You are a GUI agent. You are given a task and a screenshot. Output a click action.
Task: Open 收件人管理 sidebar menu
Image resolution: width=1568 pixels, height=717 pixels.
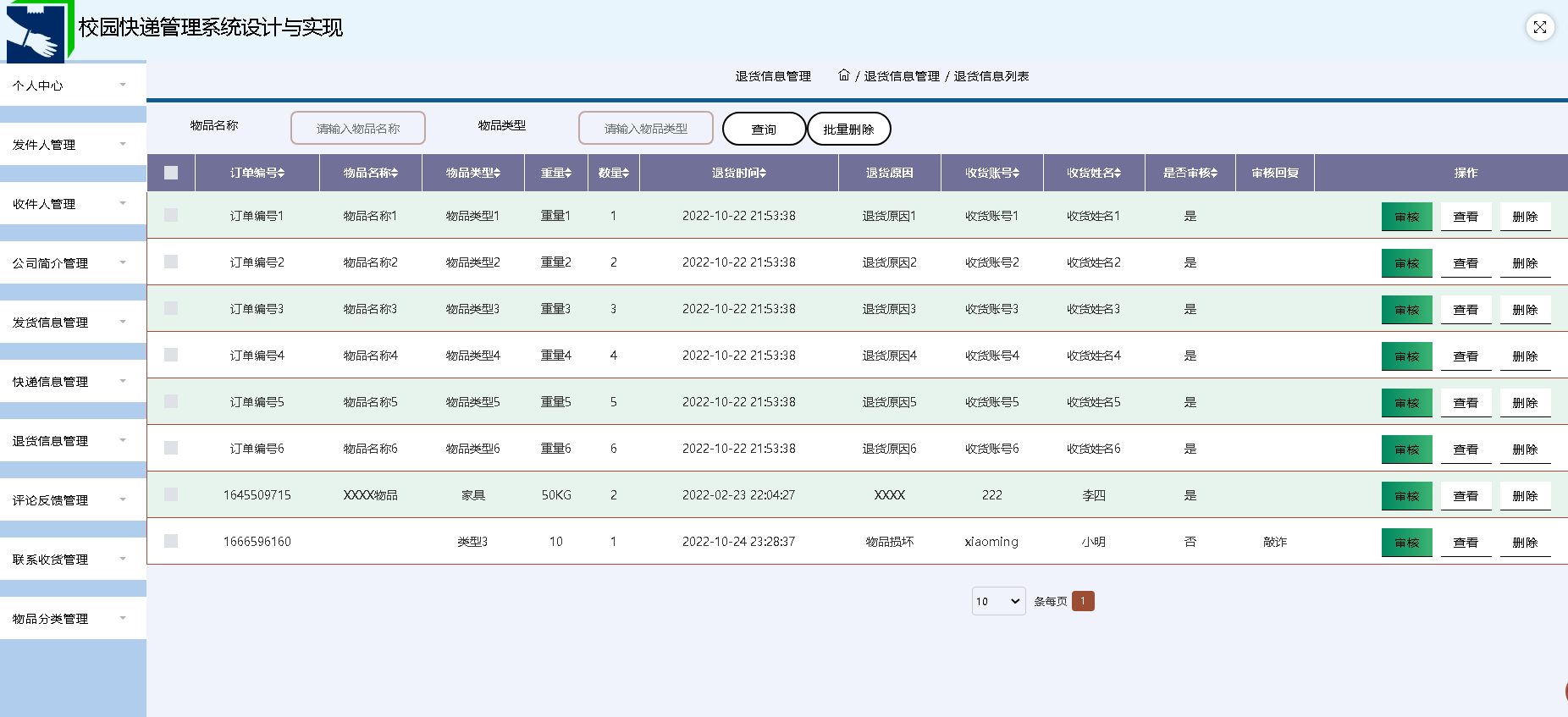73,203
